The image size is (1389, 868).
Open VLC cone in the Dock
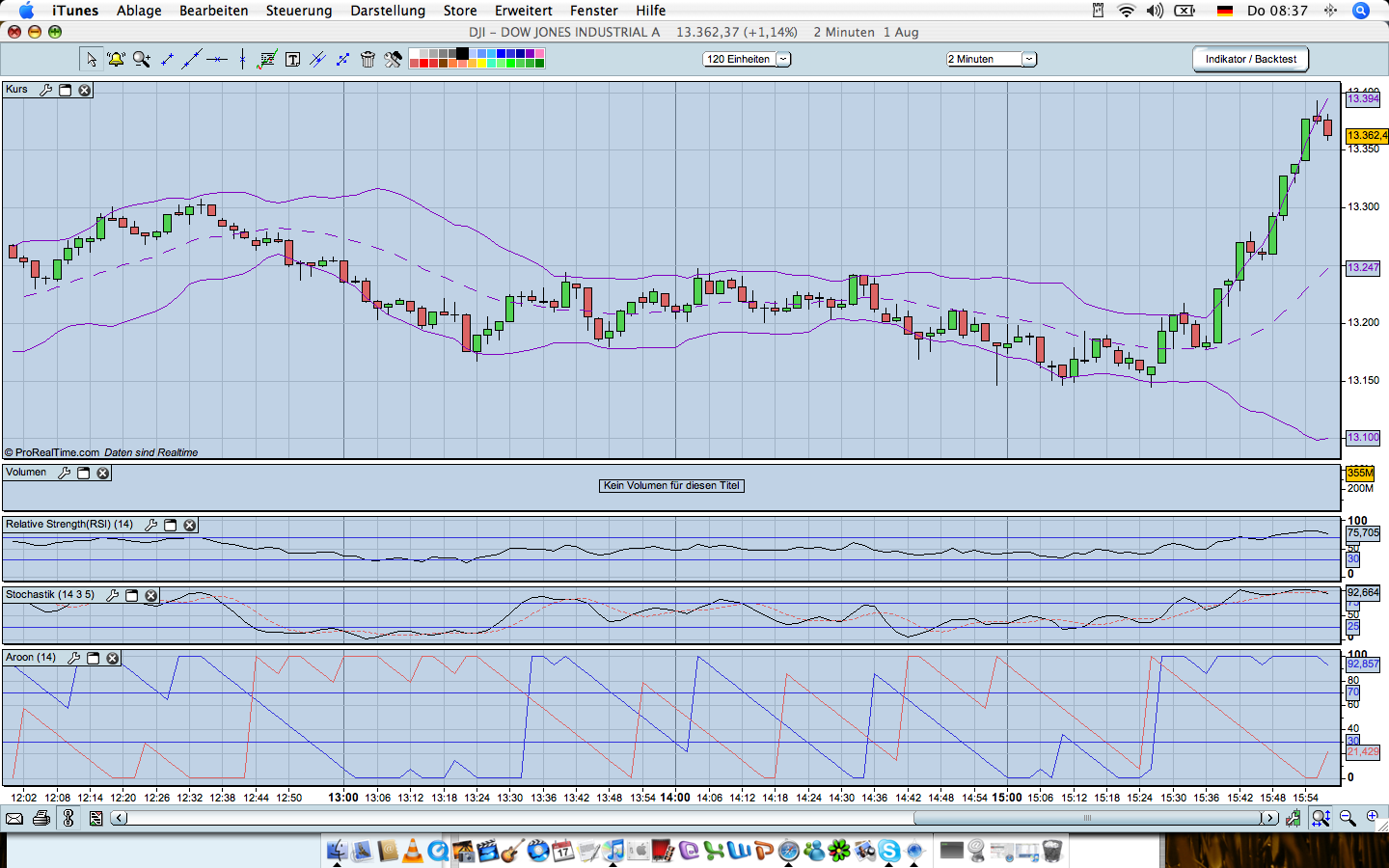[x=412, y=850]
